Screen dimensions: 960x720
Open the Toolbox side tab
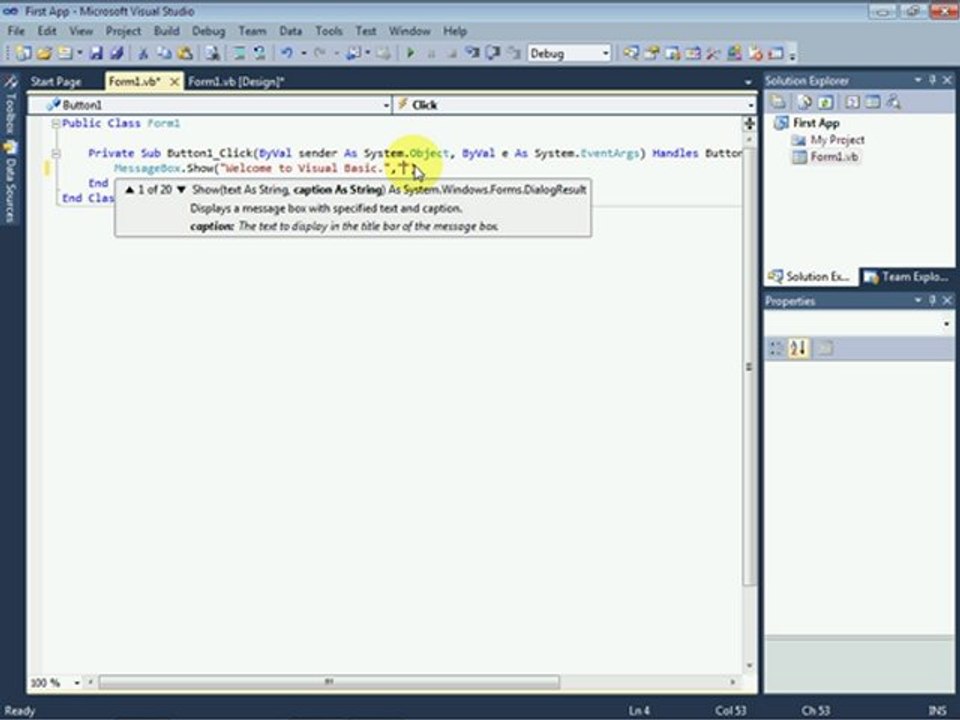(x=10, y=105)
